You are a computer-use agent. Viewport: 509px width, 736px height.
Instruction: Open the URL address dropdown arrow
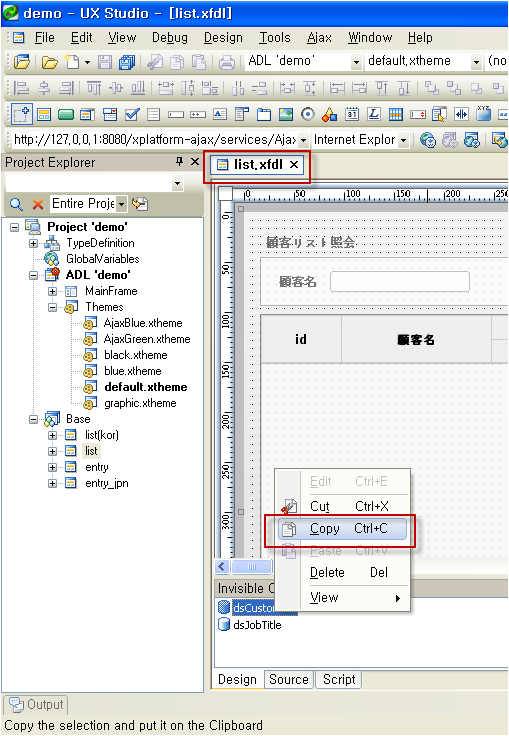[x=304, y=140]
